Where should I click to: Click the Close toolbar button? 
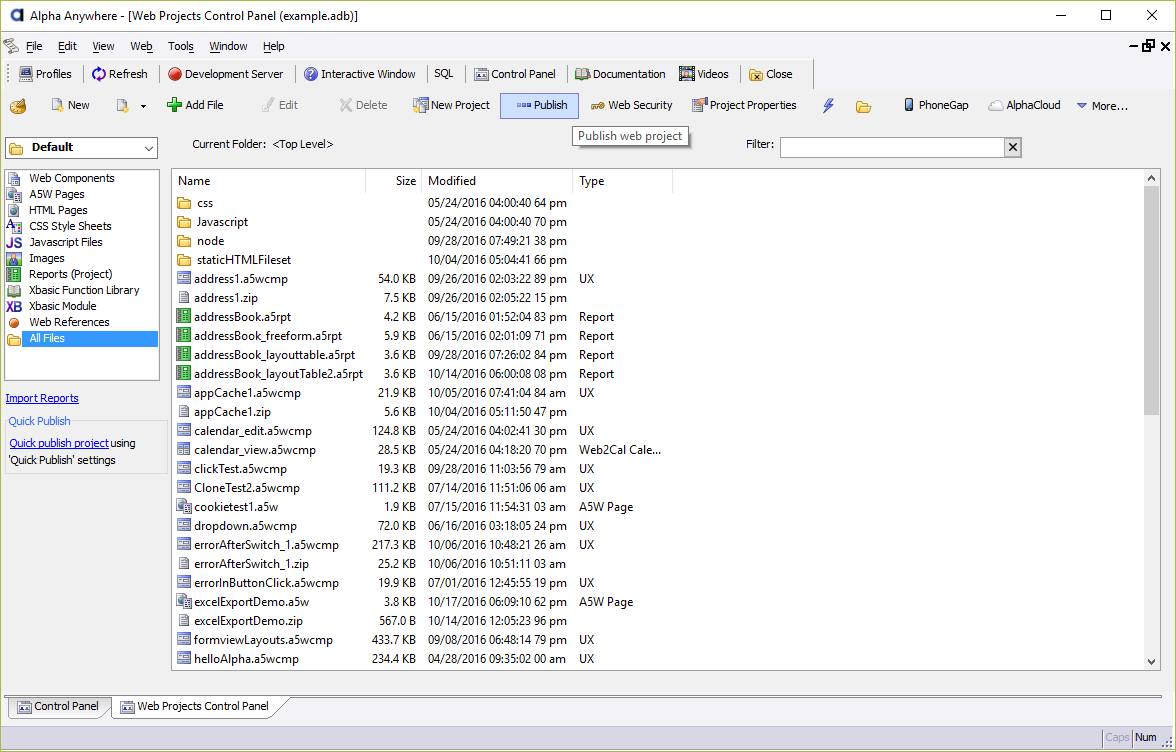(x=770, y=74)
